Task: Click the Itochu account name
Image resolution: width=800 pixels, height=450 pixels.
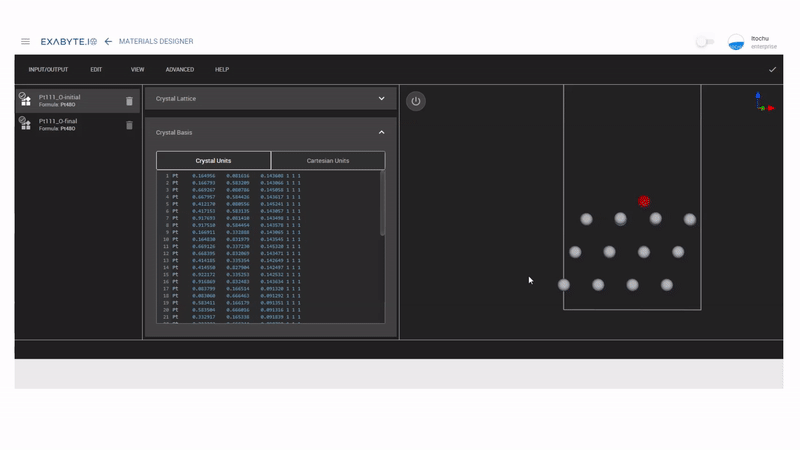Action: pyautogui.click(x=760, y=39)
